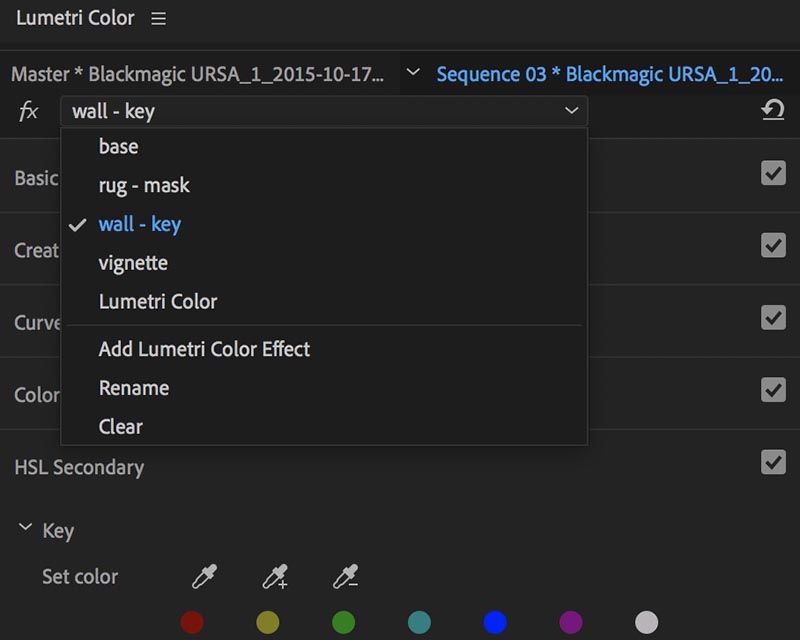Select the red color swatch

click(x=192, y=623)
